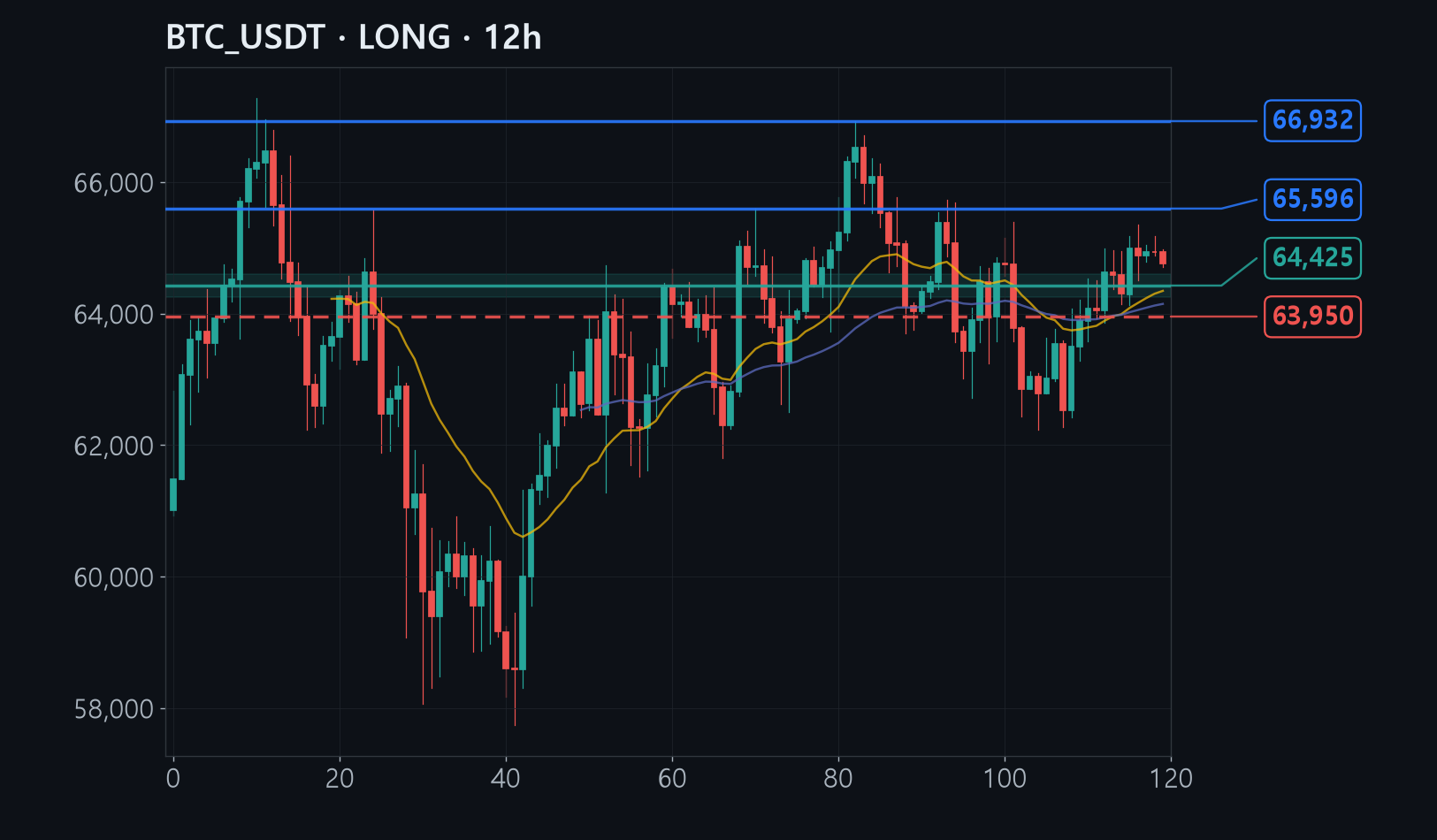
Task: Click the 60 x-axis tick label
Action: [x=672, y=778]
